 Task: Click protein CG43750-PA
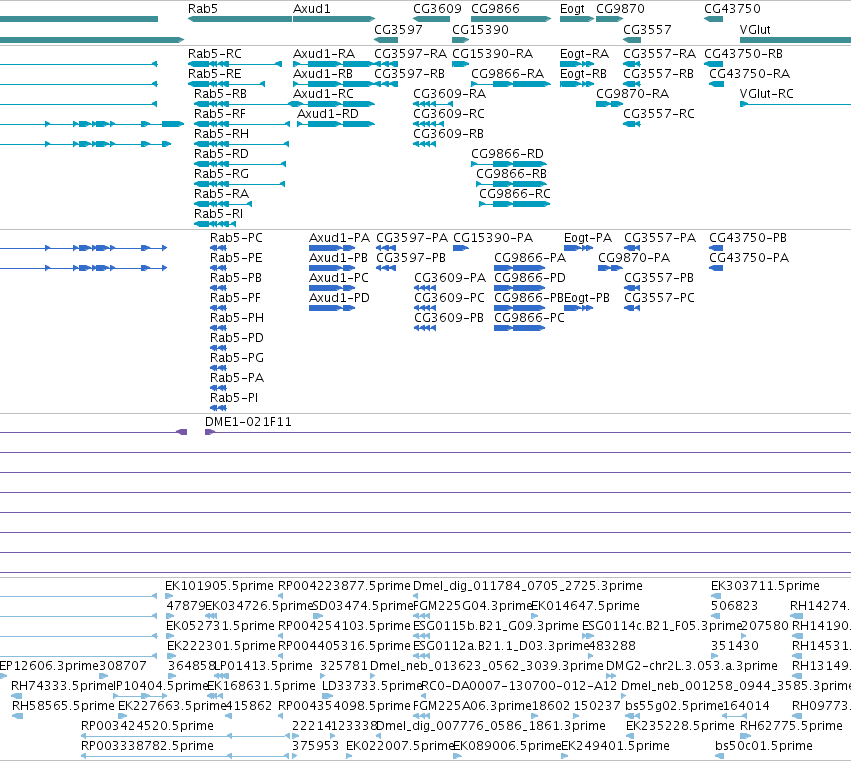click(x=749, y=258)
